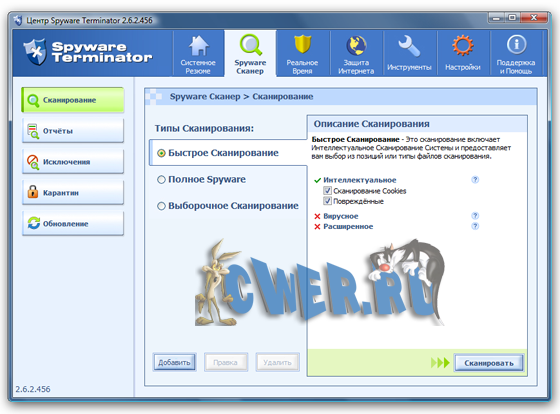Viewport: 560px width, 414px height.
Task: Click help icon next to Вирусное
Action: click(475, 215)
